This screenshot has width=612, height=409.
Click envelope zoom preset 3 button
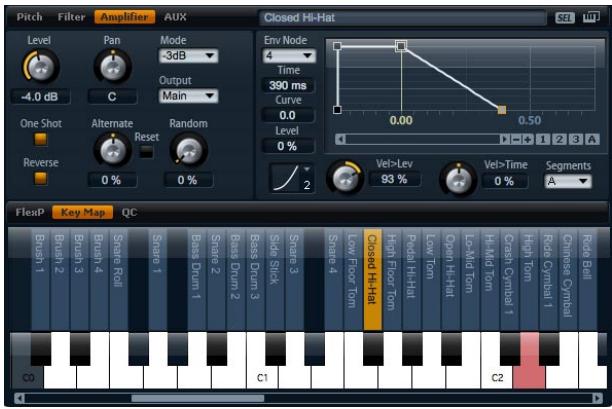click(x=576, y=139)
